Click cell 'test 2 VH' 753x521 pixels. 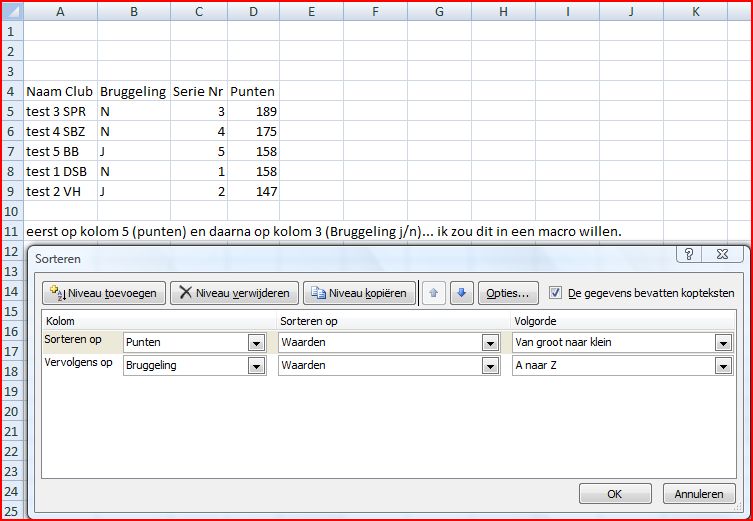click(x=61, y=191)
